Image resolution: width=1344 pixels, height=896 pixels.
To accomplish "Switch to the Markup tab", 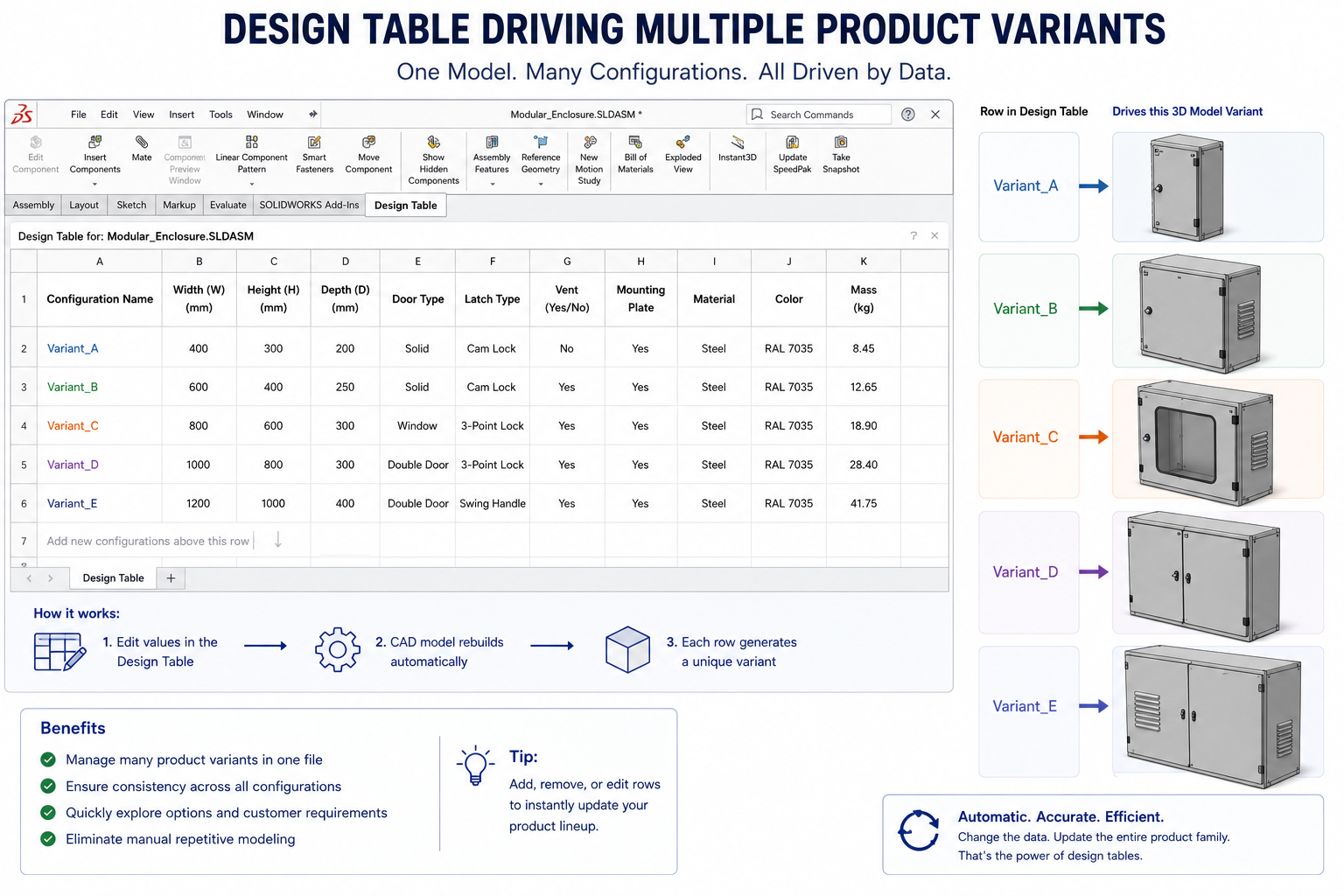I will coord(179,205).
